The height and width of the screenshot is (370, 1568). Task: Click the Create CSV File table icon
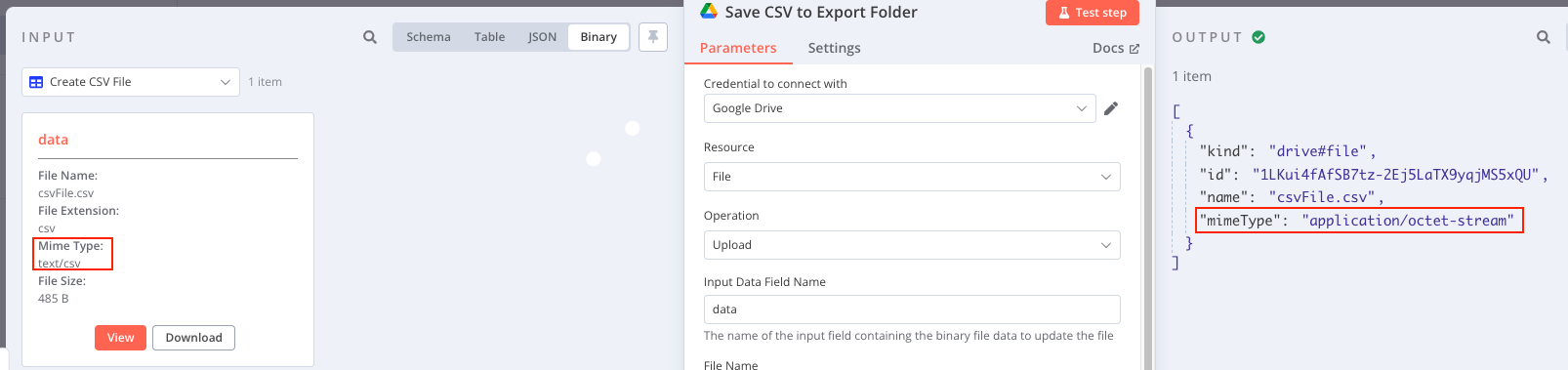tap(36, 82)
